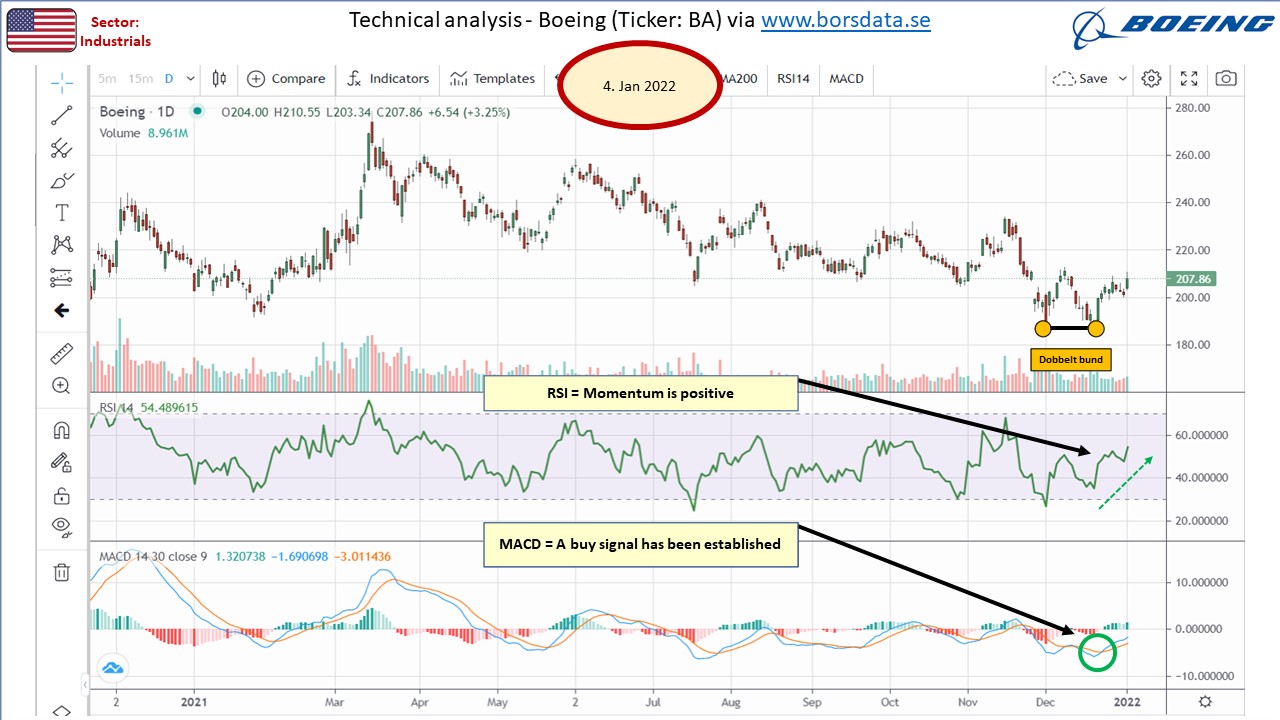Toggle magnet mode for drawings

click(x=61, y=431)
